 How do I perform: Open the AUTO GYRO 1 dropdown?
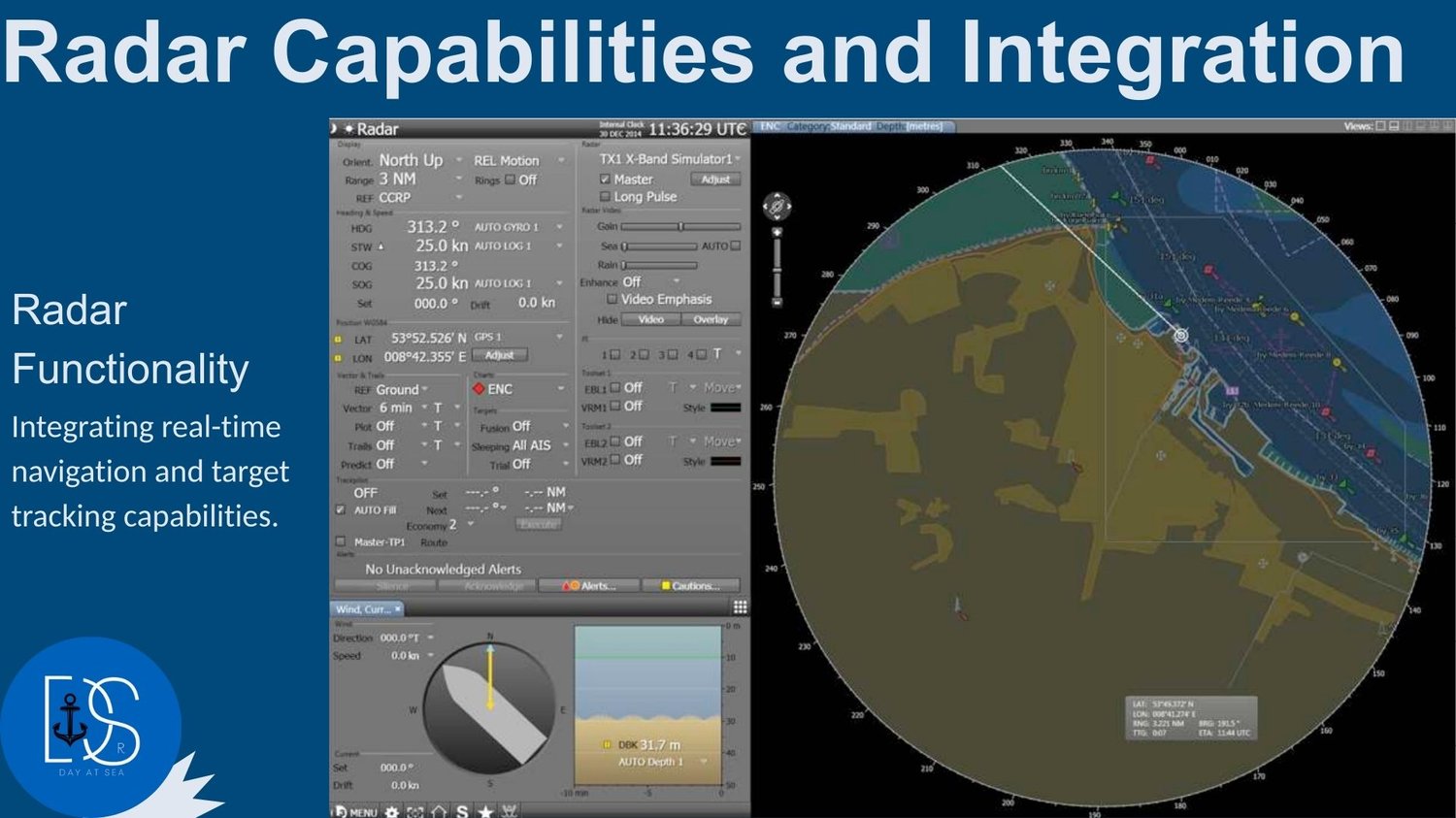coord(518,227)
